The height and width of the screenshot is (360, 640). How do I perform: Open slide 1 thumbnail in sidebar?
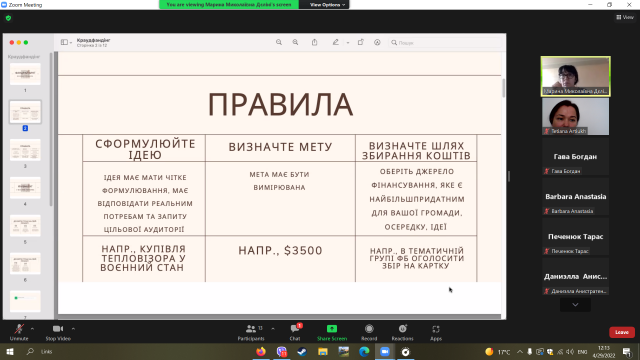tap(25, 74)
